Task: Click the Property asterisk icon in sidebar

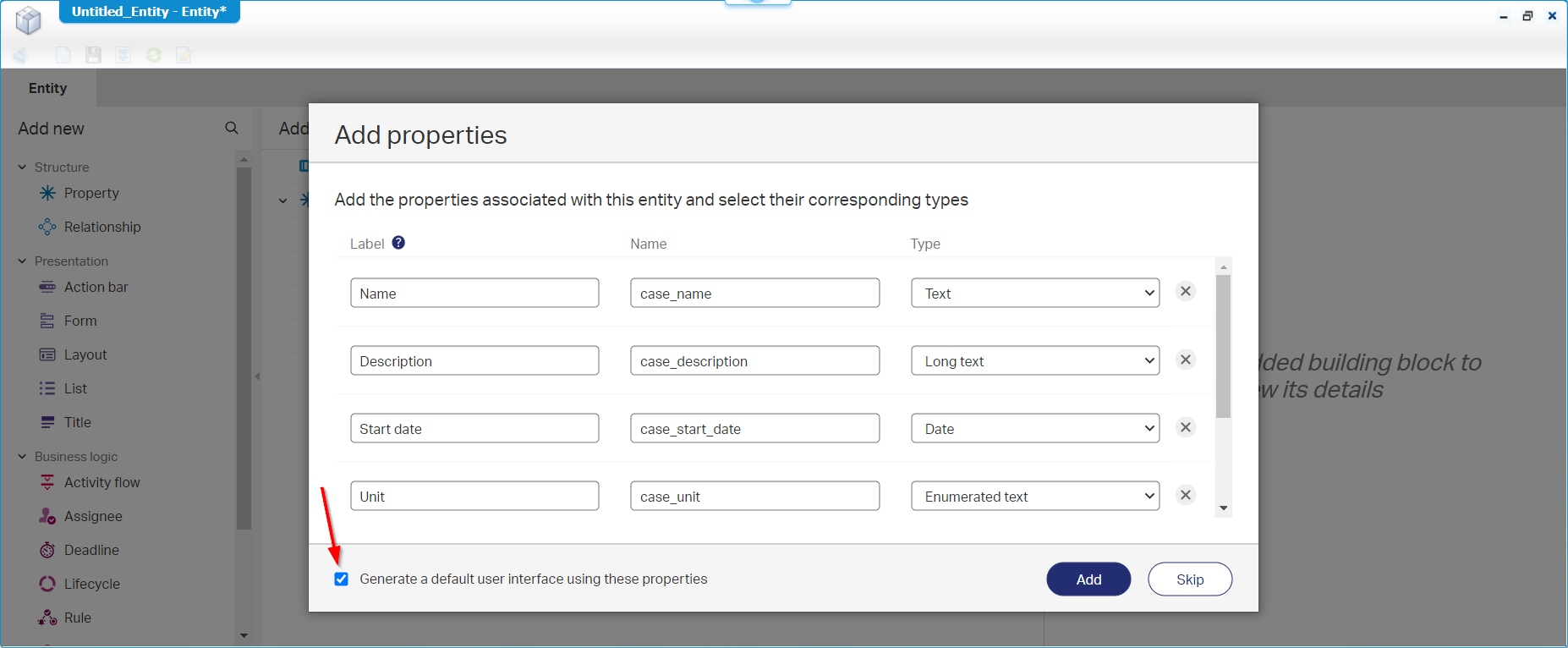Action: click(x=47, y=193)
